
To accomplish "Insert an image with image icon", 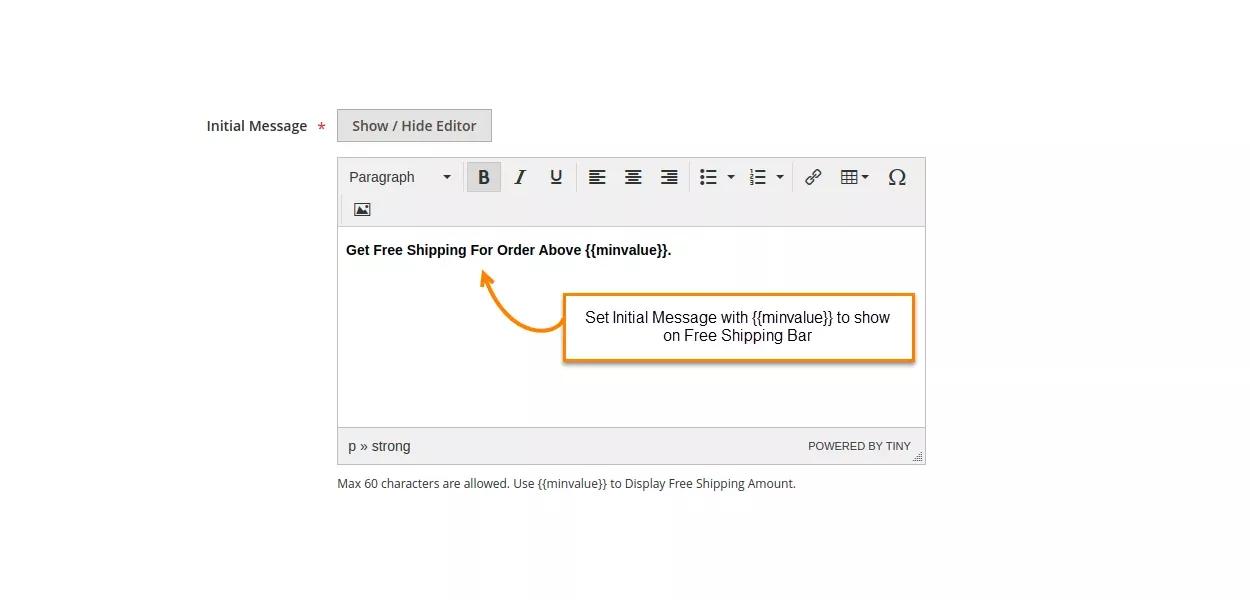I will [x=362, y=209].
